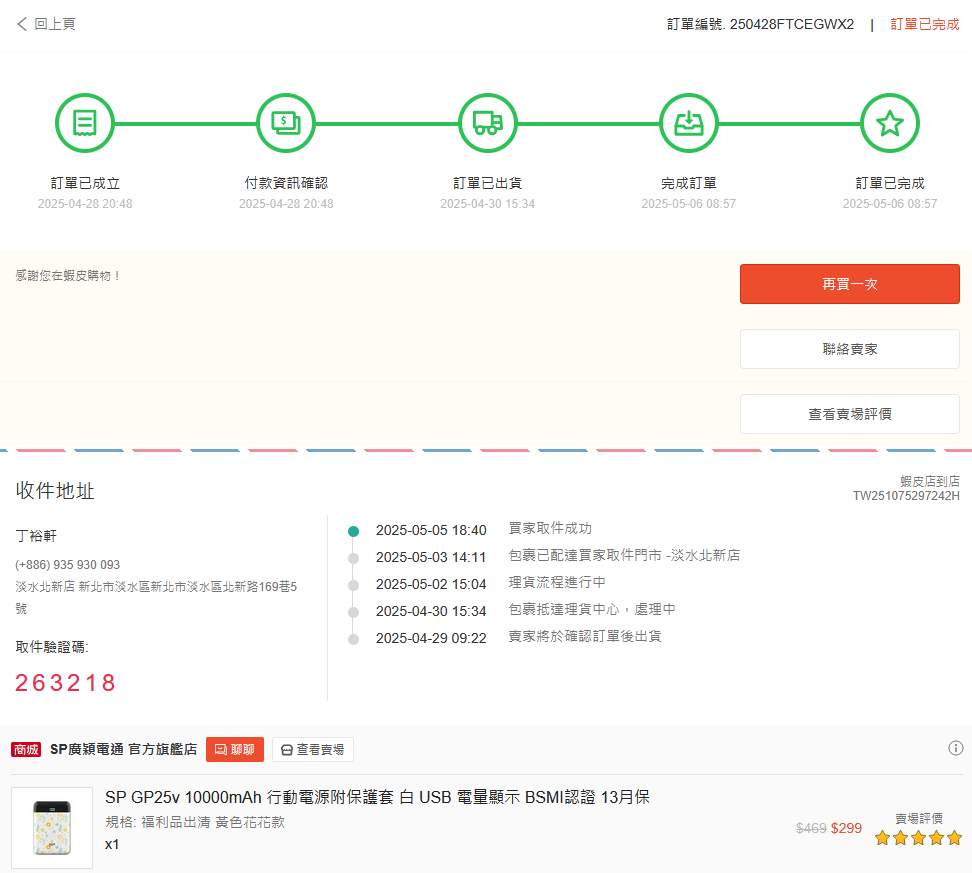Open the SP GP25v power bank product title
972x873 pixels.
tap(377, 797)
